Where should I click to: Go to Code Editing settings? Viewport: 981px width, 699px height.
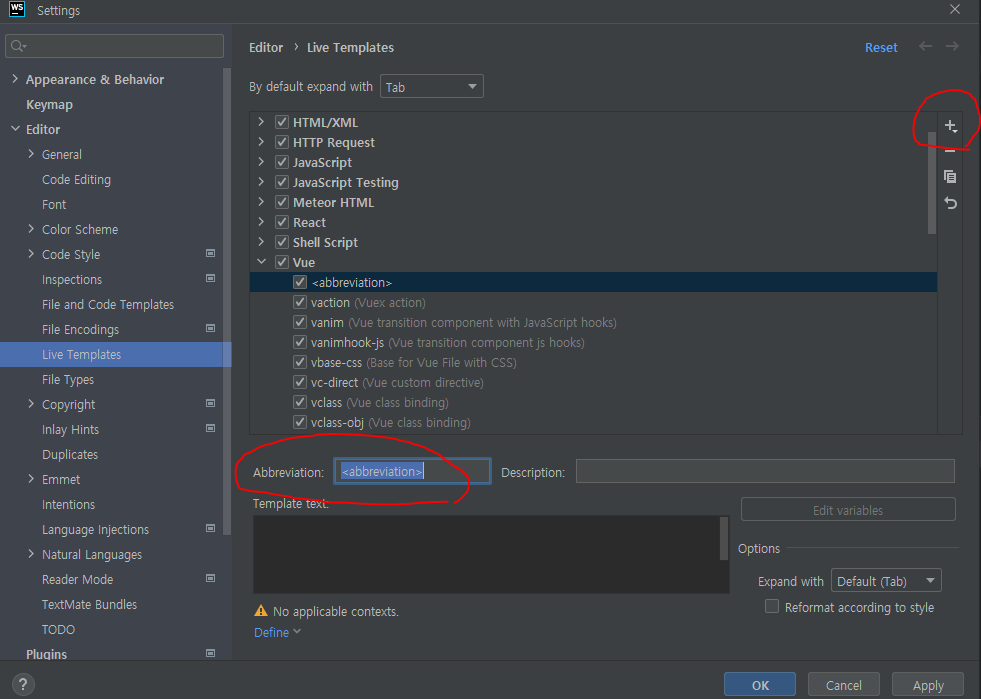(x=76, y=180)
